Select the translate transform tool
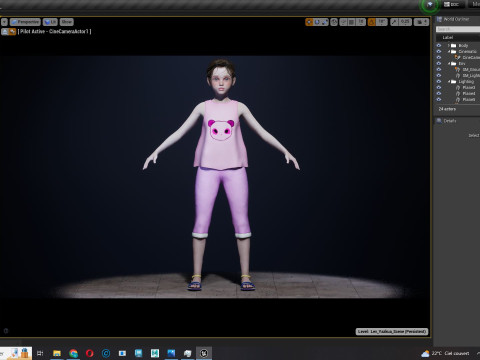The height and width of the screenshot is (360, 480). coord(309,22)
